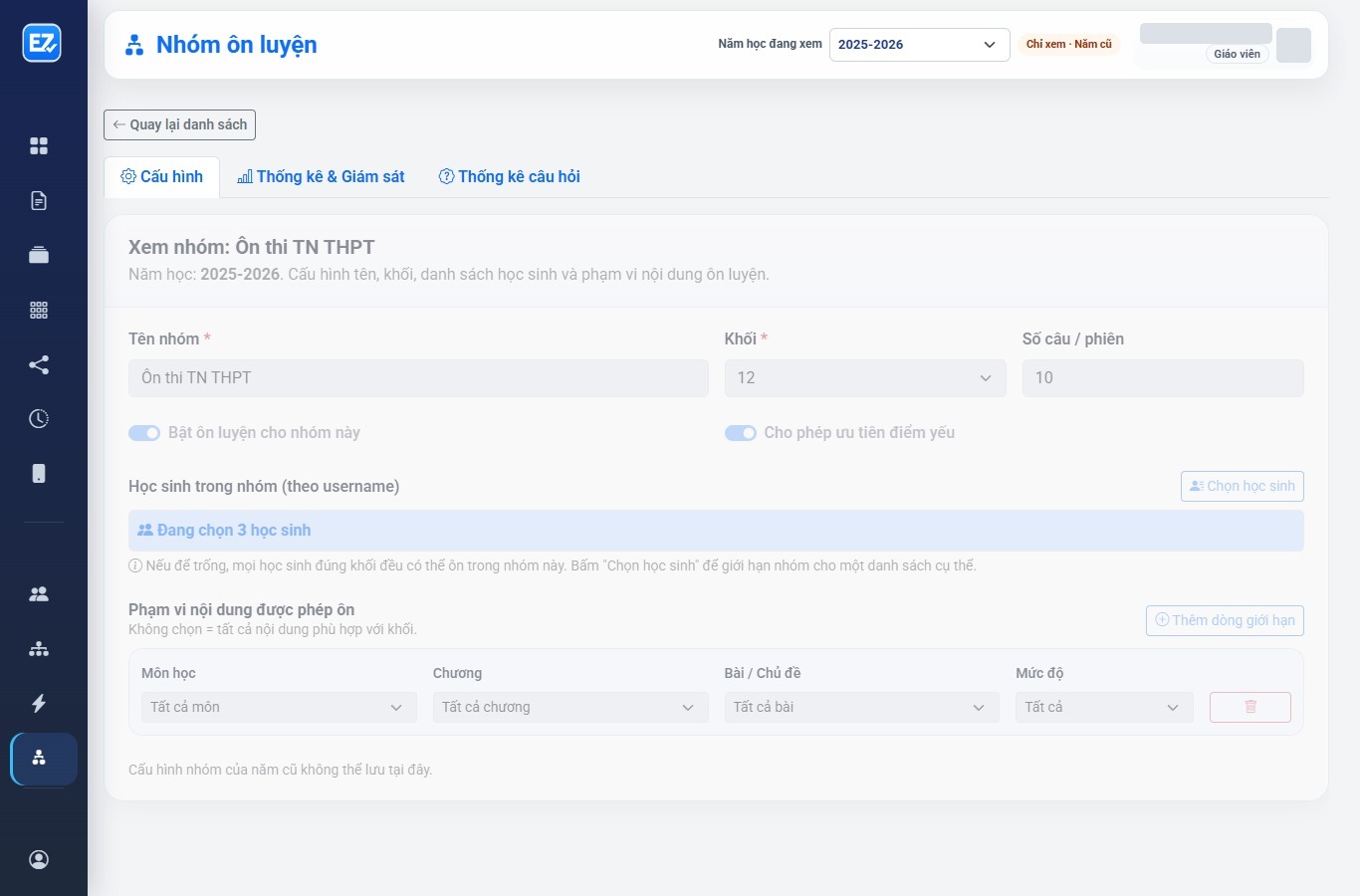1360x896 pixels.
Task: Open the share icon in the sidebar
Action: [x=39, y=364]
